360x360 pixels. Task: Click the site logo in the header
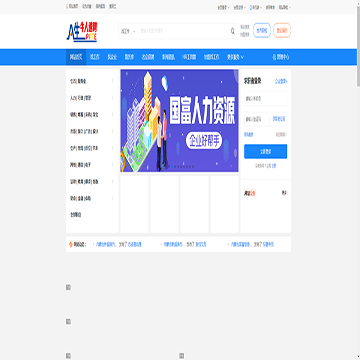[x=82, y=32]
